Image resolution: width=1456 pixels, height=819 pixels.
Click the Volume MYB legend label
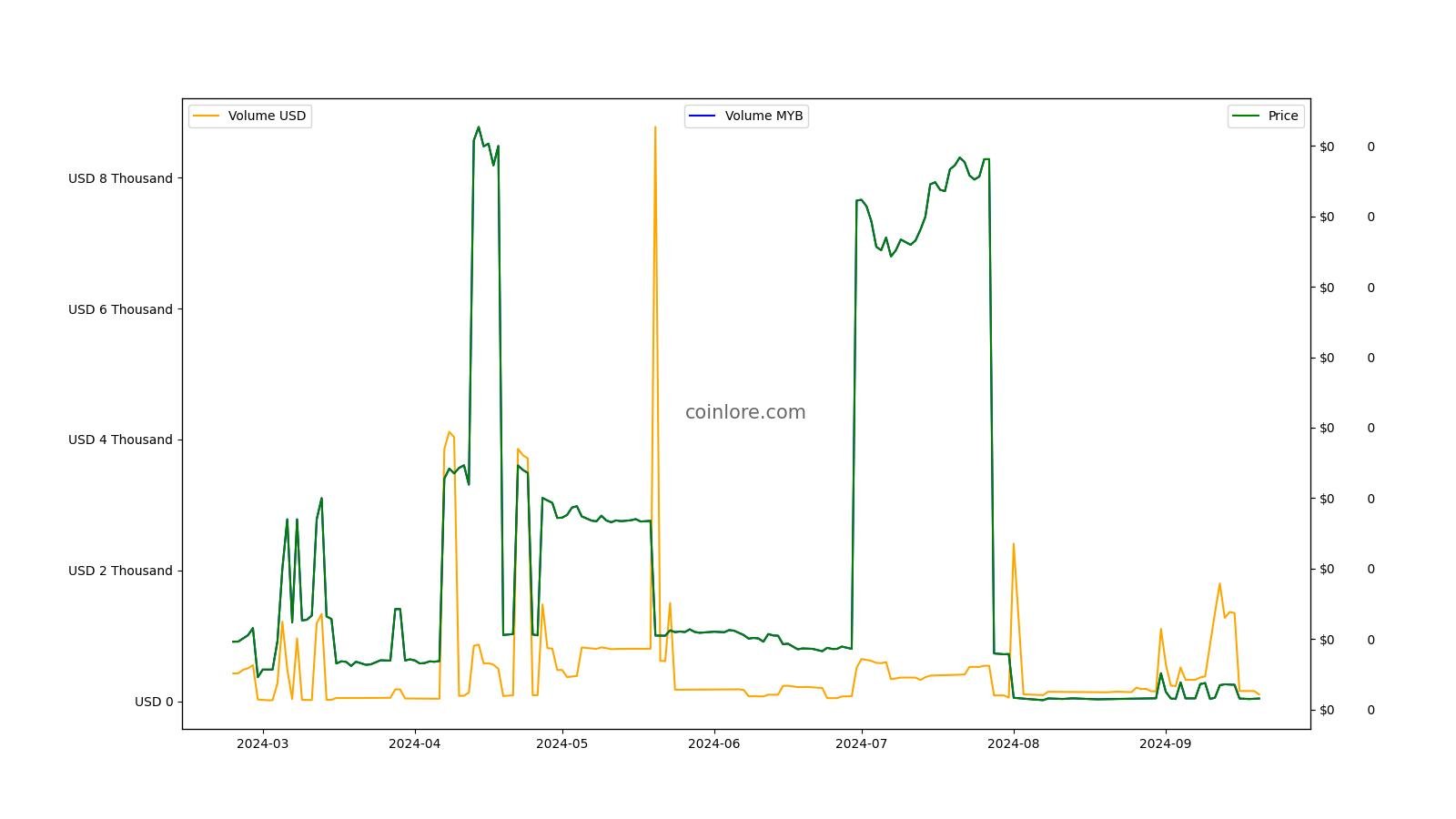[763, 116]
